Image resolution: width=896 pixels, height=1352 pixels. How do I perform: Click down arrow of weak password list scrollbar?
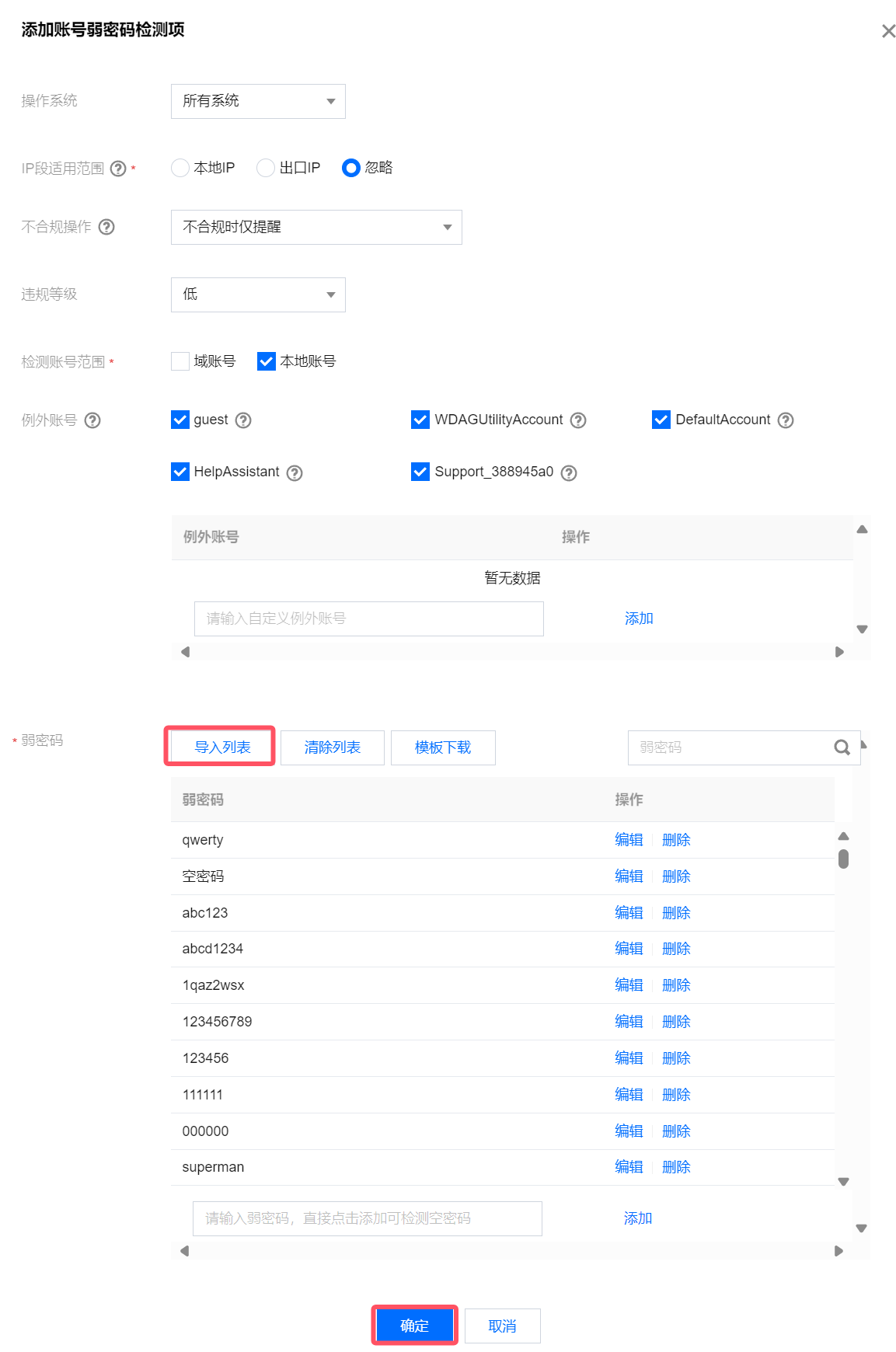[843, 1182]
